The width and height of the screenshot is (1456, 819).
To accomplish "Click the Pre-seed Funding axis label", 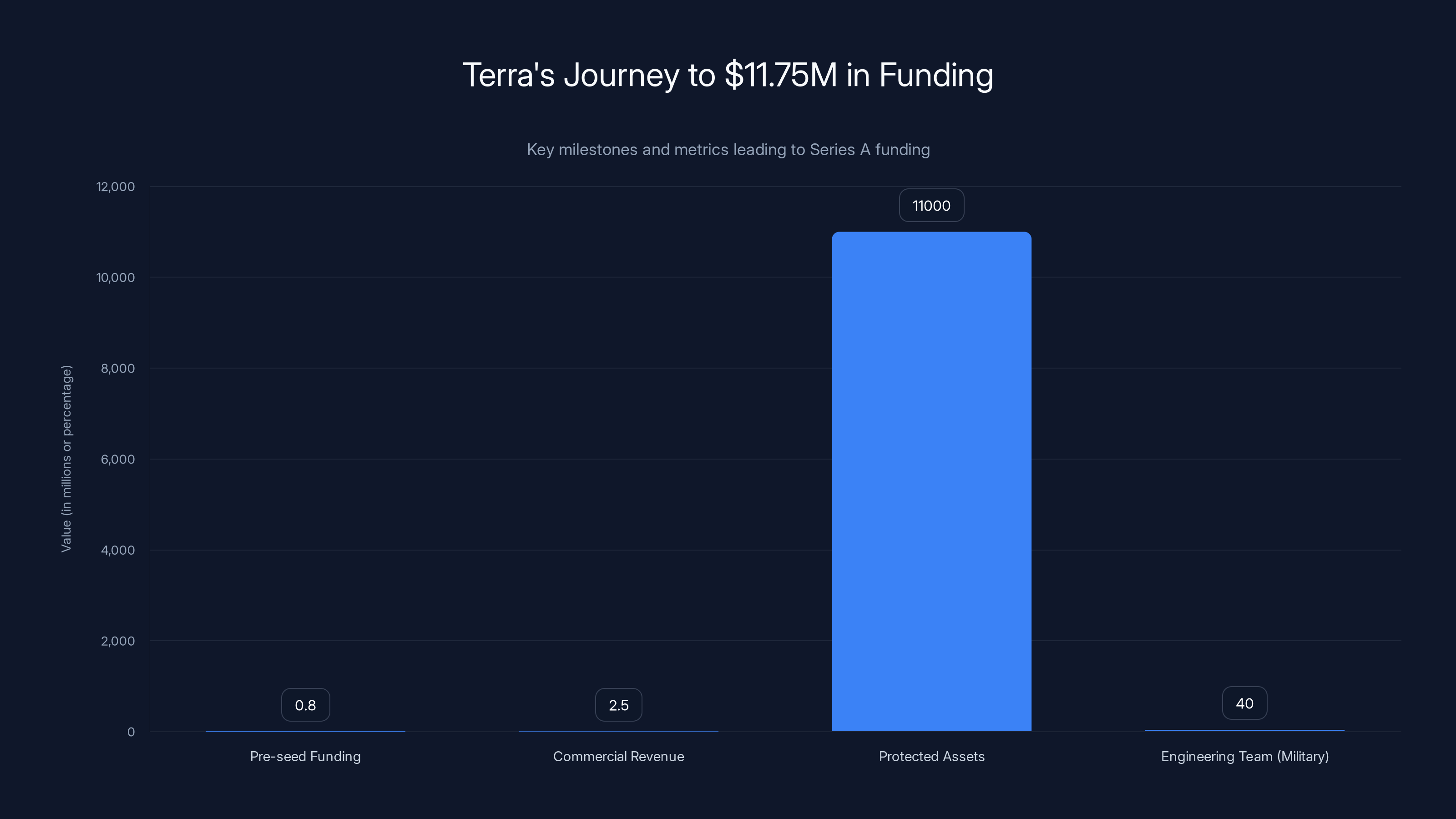I will 305,756.
